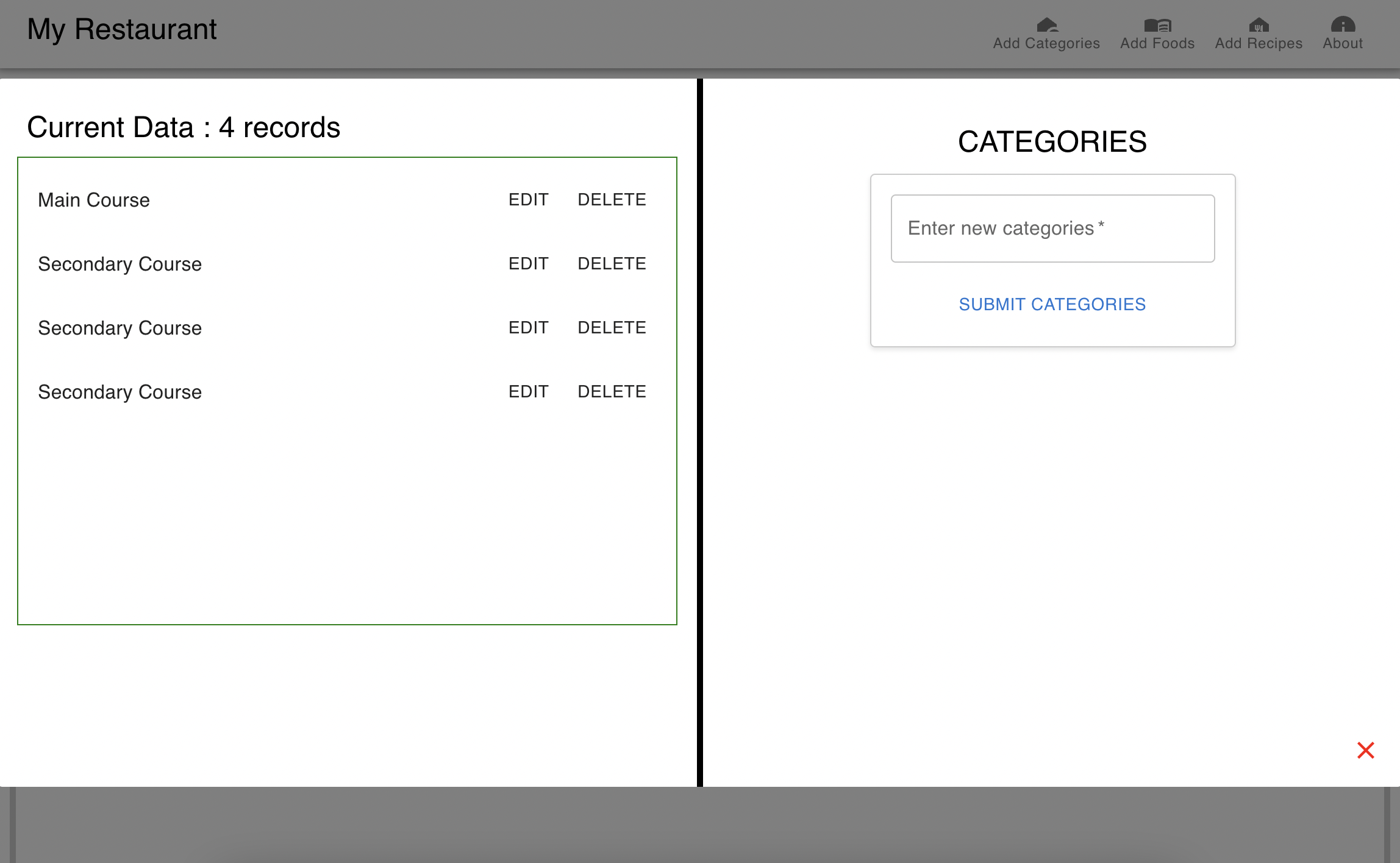
Task: Click the My Restaurant title
Action: 122,29
